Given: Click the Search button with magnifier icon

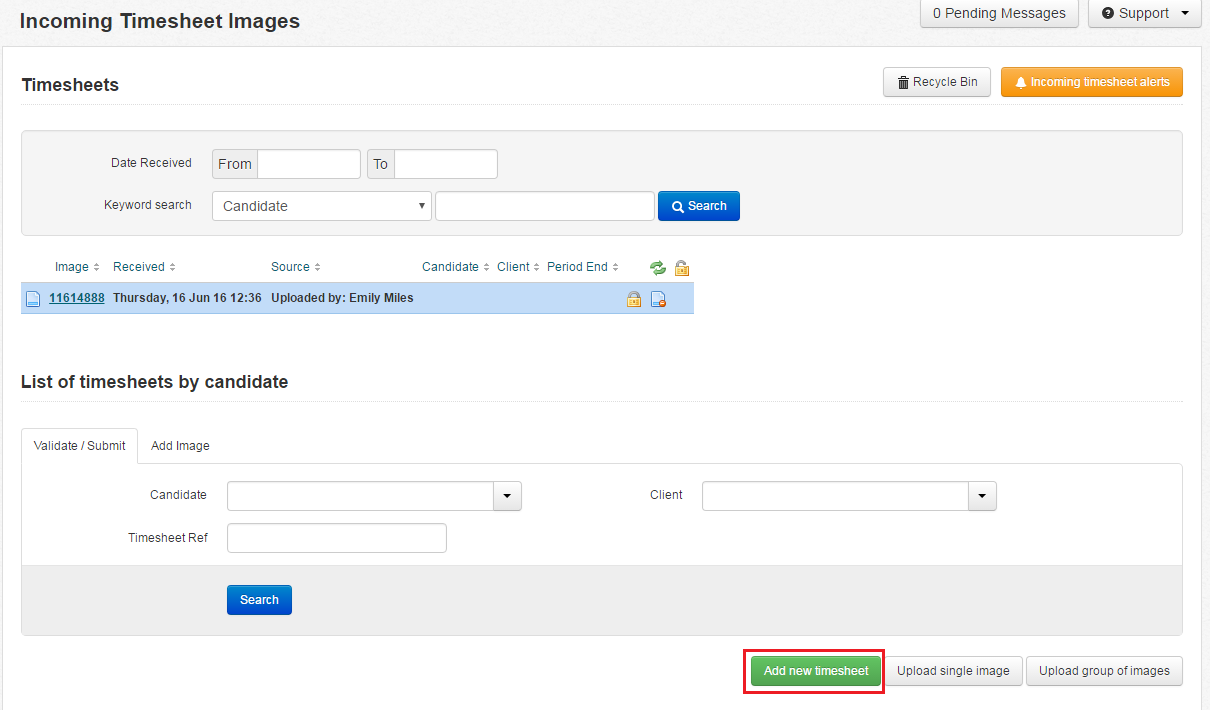Looking at the screenshot, I should [x=699, y=206].
